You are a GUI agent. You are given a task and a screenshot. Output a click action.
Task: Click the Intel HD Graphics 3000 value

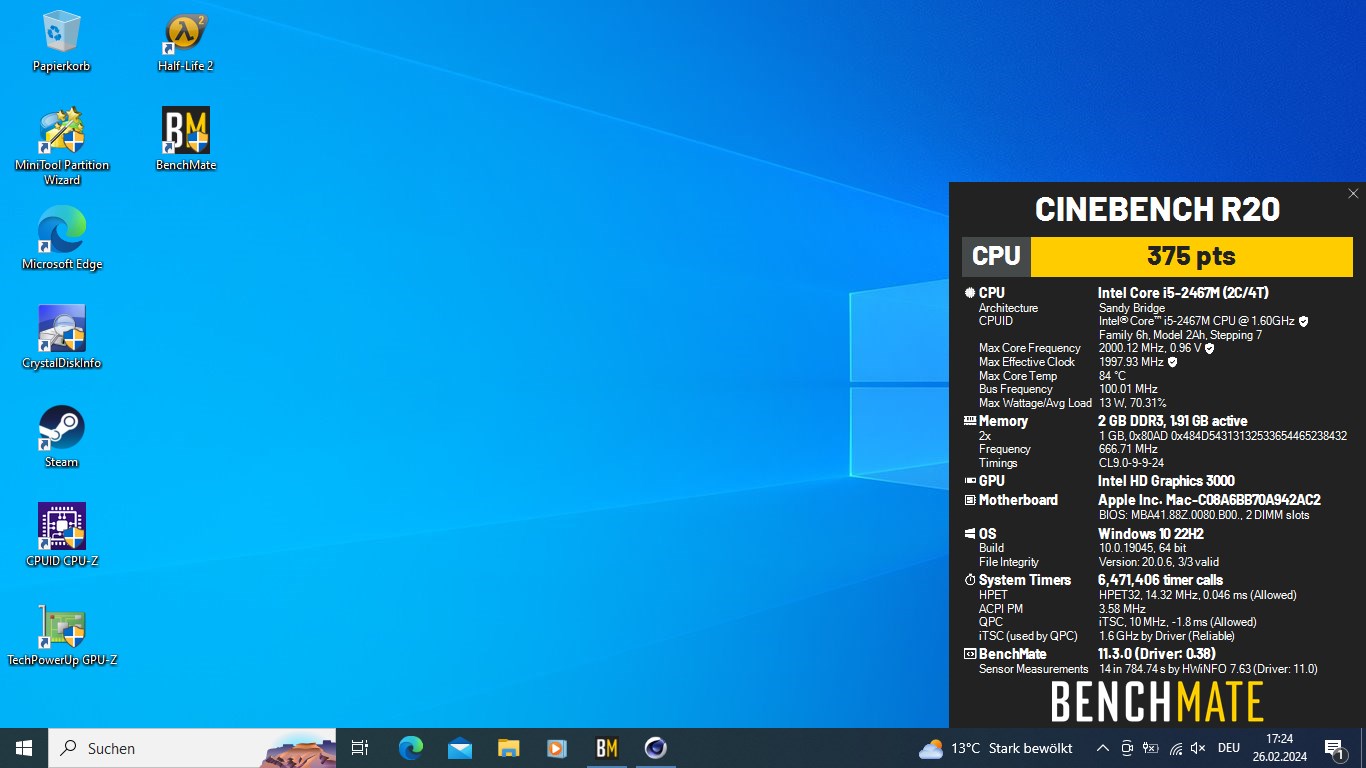1166,481
